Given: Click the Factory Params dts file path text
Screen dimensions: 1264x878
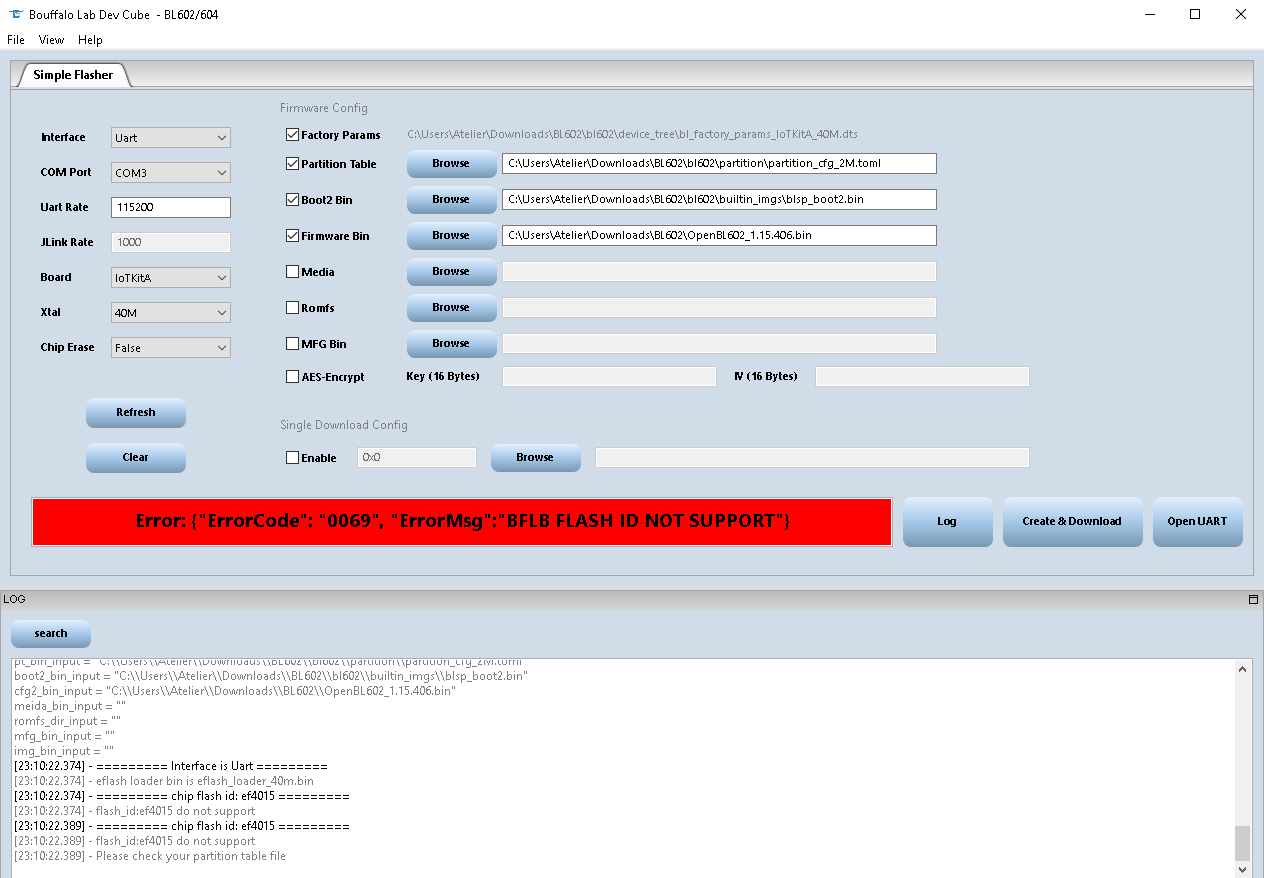Looking at the screenshot, I should pyautogui.click(x=632, y=135).
